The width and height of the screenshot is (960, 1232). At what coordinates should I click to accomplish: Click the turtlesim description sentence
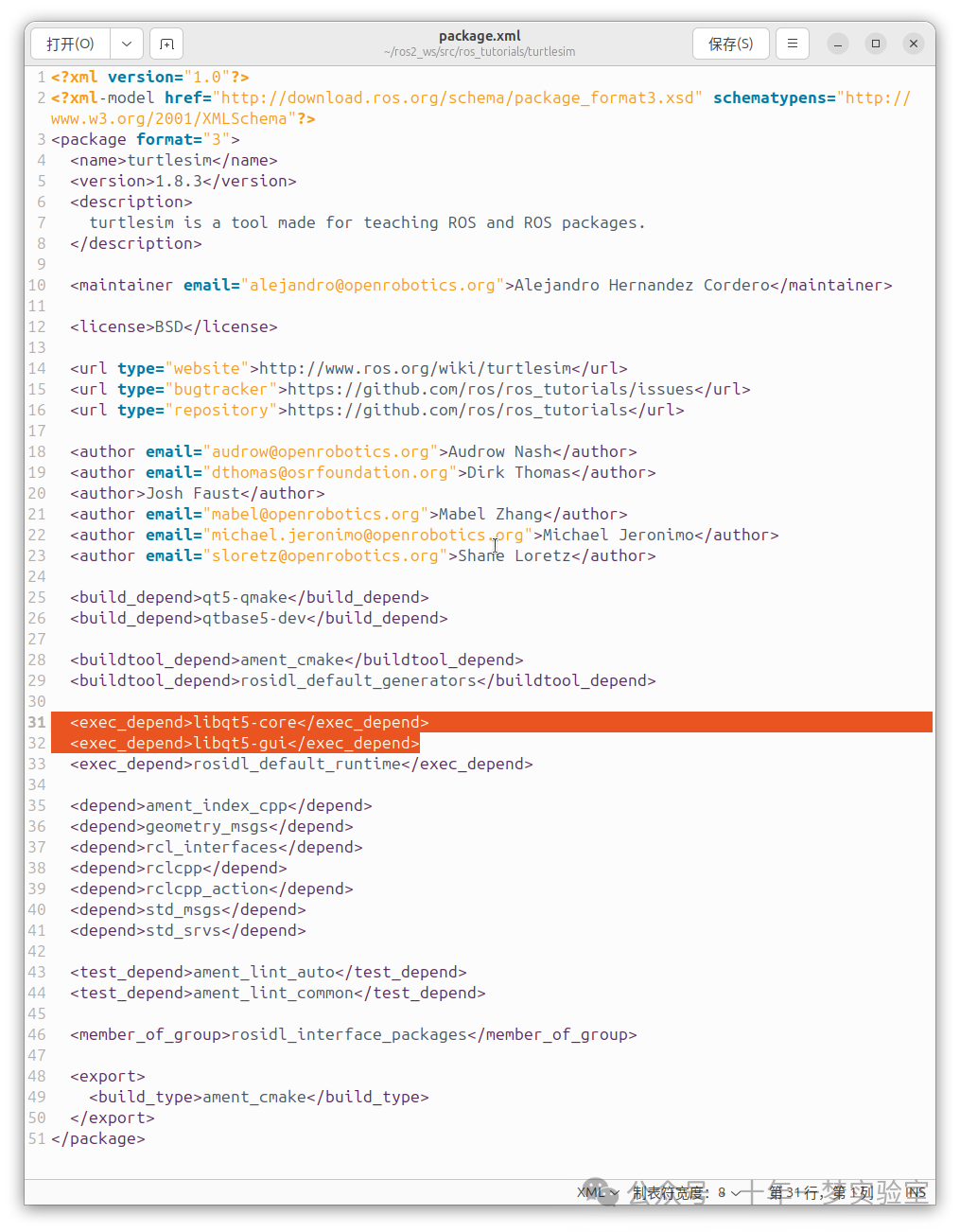pos(367,222)
